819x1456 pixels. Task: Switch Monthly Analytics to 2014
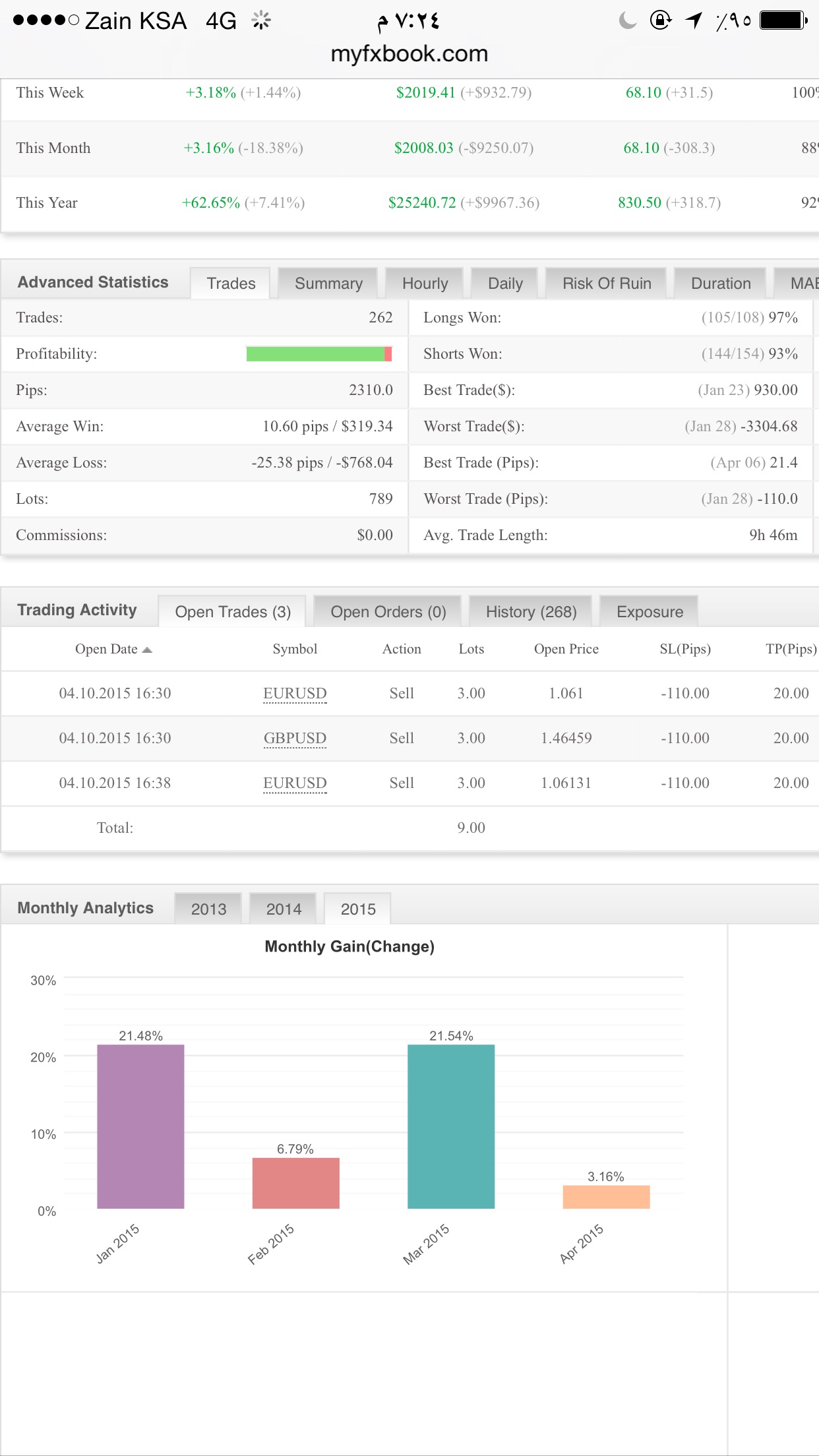[284, 909]
